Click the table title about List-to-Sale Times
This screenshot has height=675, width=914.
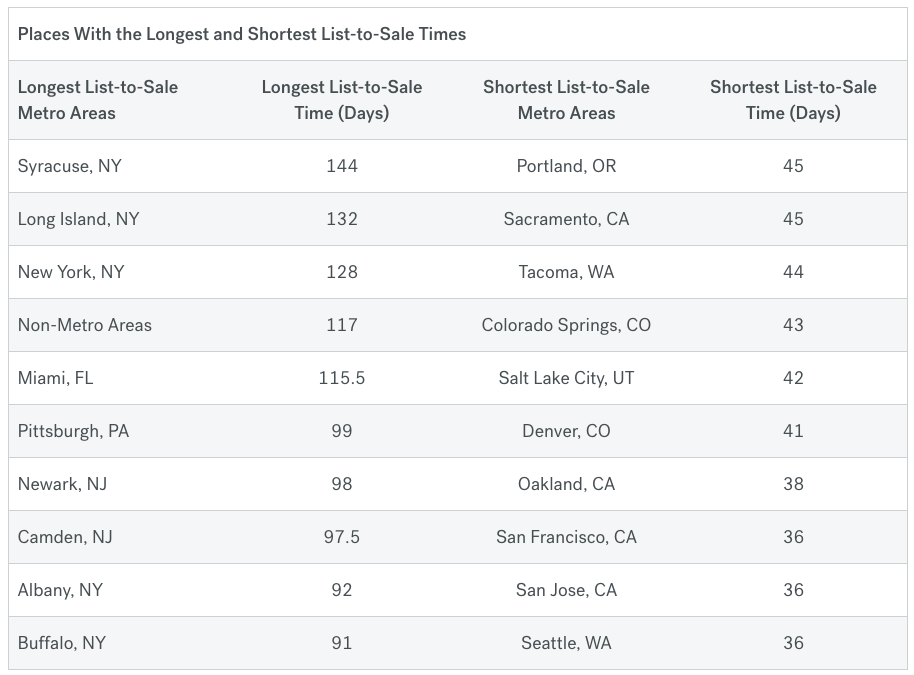[x=242, y=34]
